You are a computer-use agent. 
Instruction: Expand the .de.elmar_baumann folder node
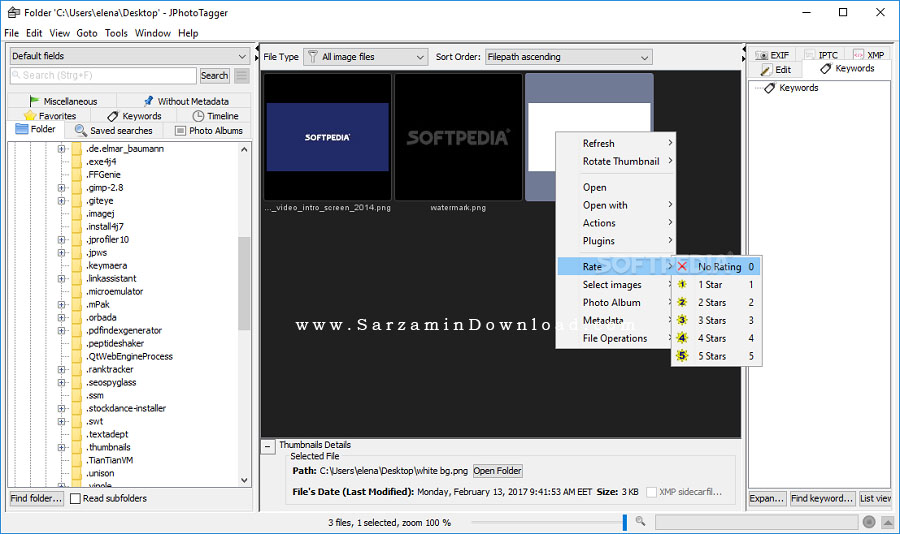pyautogui.click(x=61, y=149)
